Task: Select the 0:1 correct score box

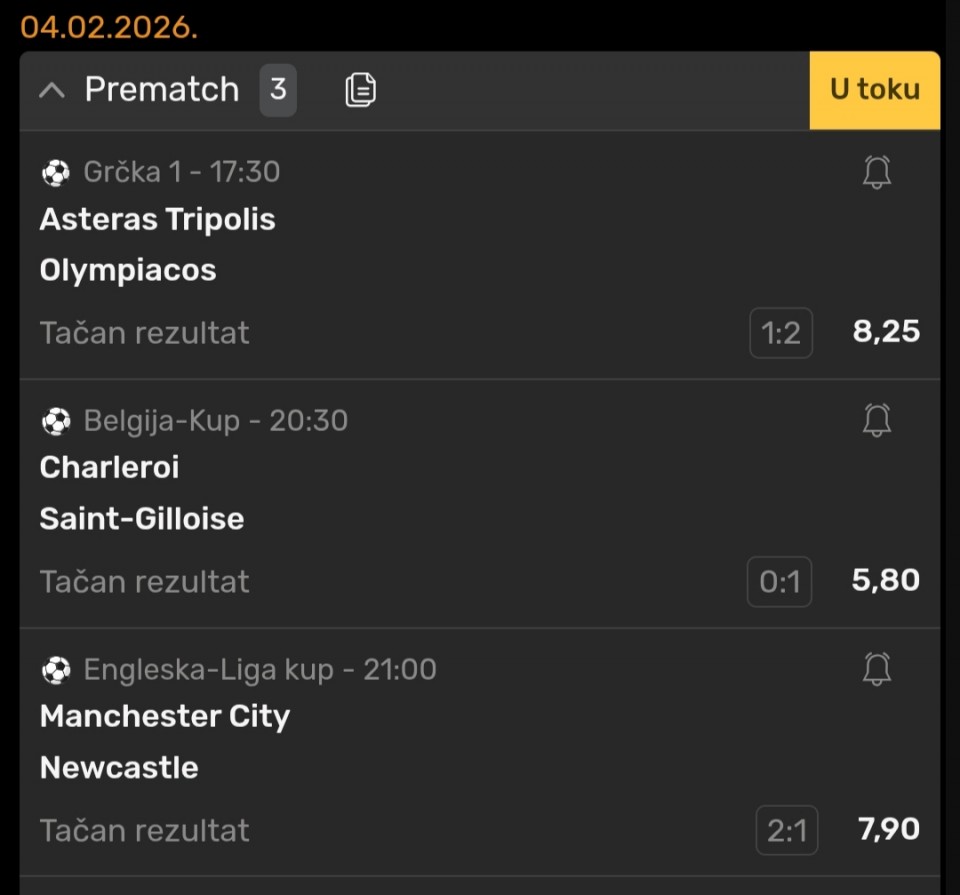Action: (x=779, y=582)
